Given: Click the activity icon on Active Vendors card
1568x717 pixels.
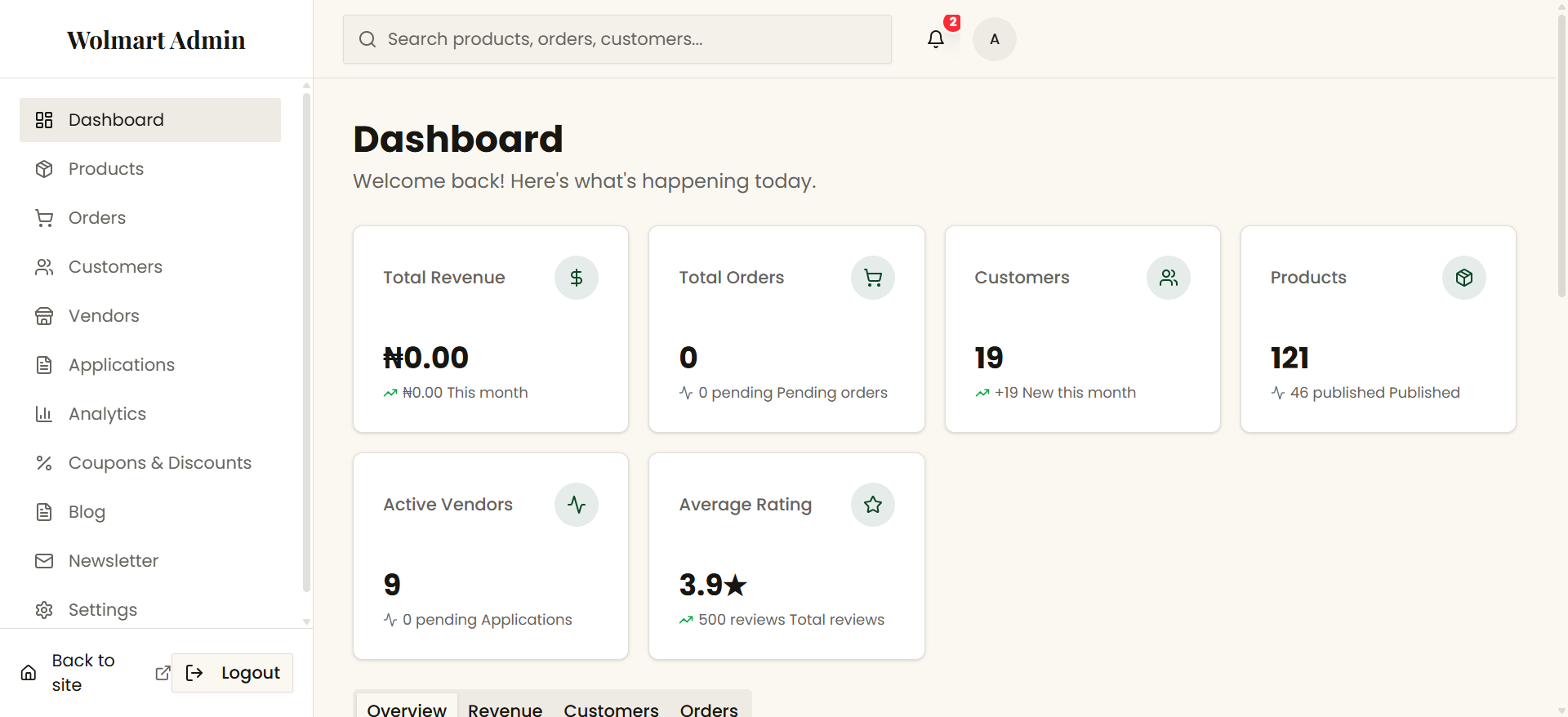Looking at the screenshot, I should [577, 505].
